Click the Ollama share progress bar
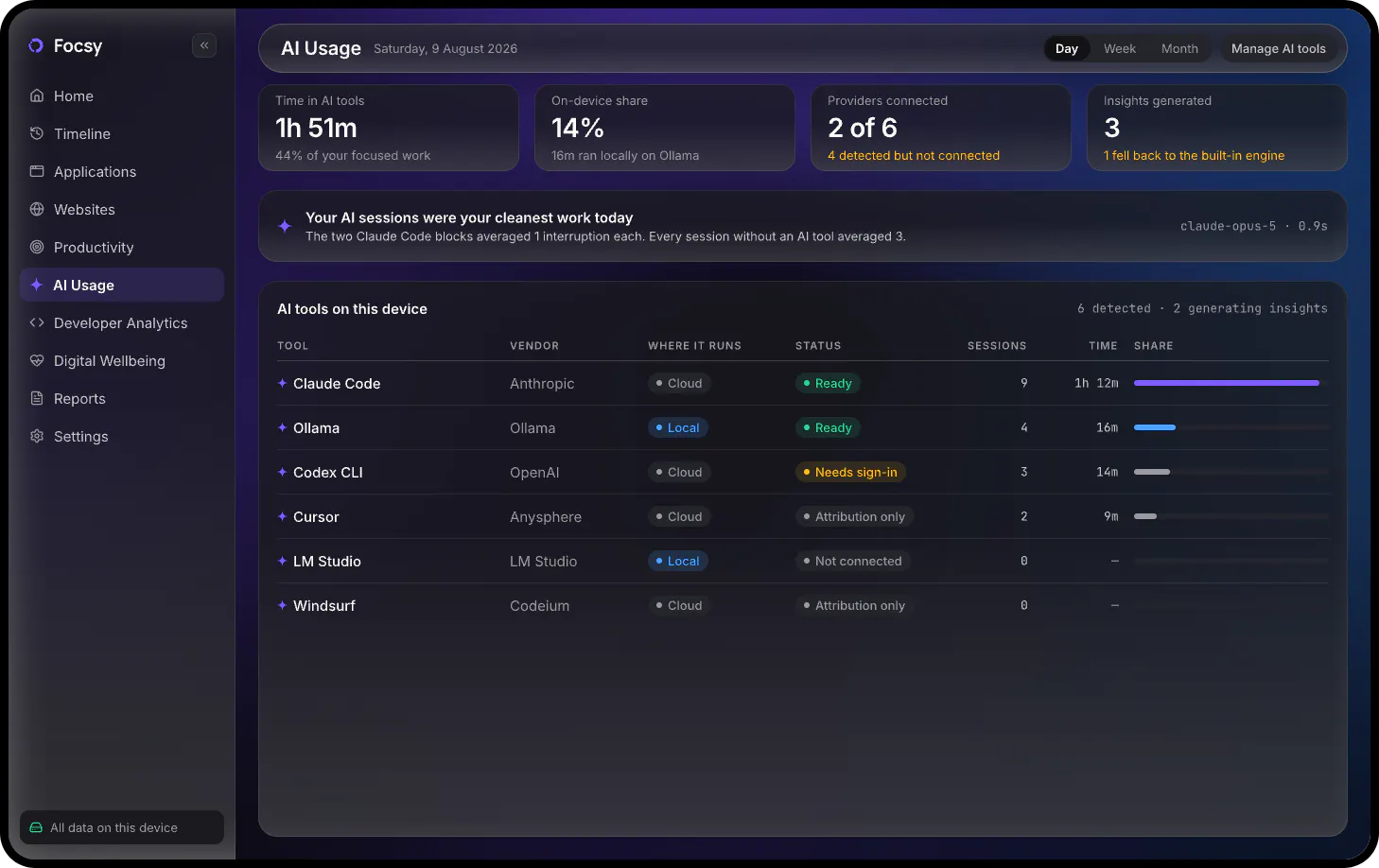Image resolution: width=1379 pixels, height=868 pixels. click(1231, 427)
